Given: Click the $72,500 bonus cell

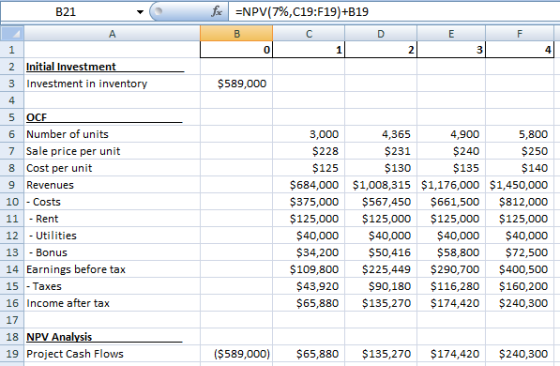Looking at the screenshot, I should pos(520,252).
